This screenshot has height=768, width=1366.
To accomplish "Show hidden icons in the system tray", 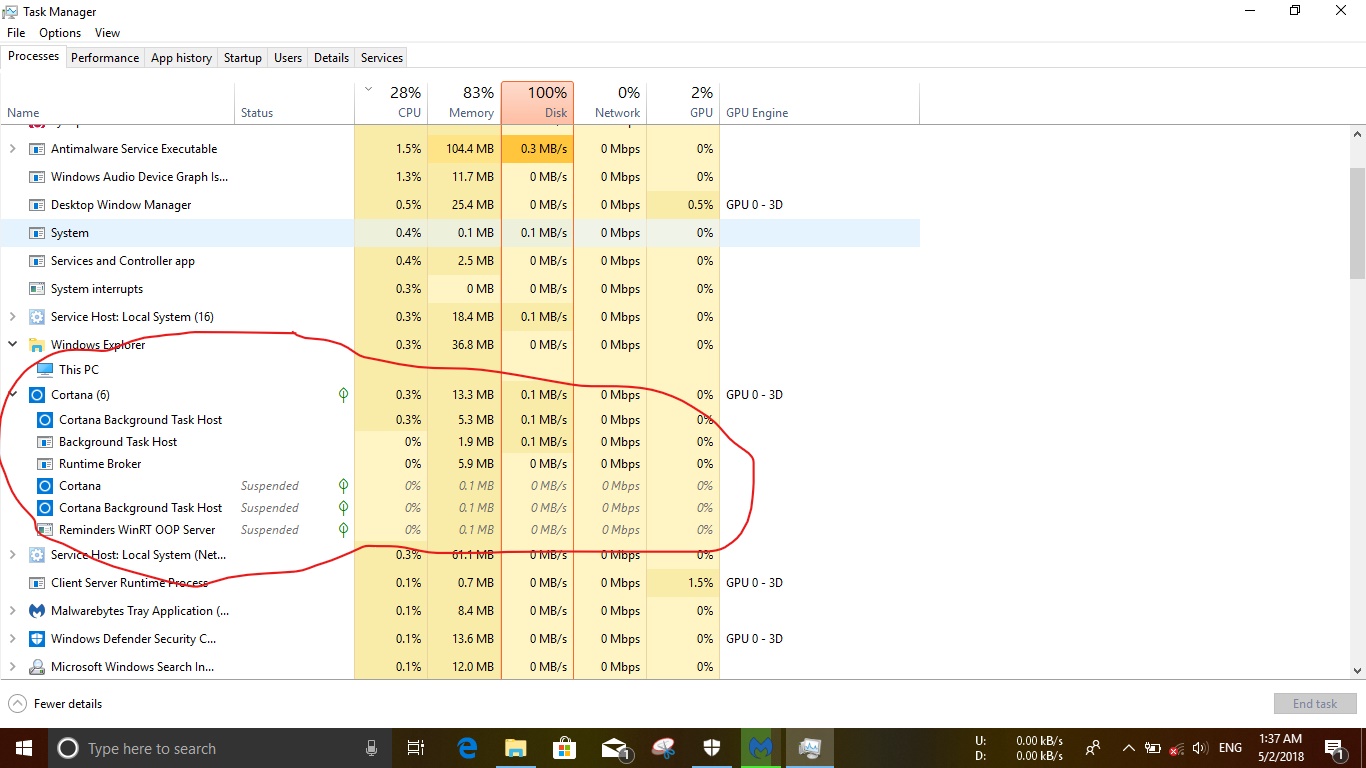I will pyautogui.click(x=1129, y=748).
